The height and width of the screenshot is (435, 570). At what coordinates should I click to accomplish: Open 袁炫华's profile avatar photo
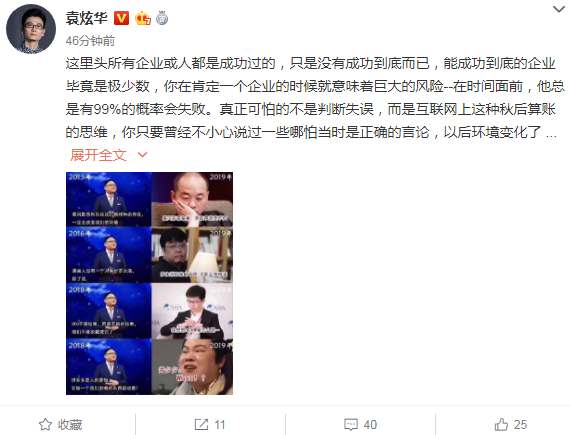(x=31, y=29)
